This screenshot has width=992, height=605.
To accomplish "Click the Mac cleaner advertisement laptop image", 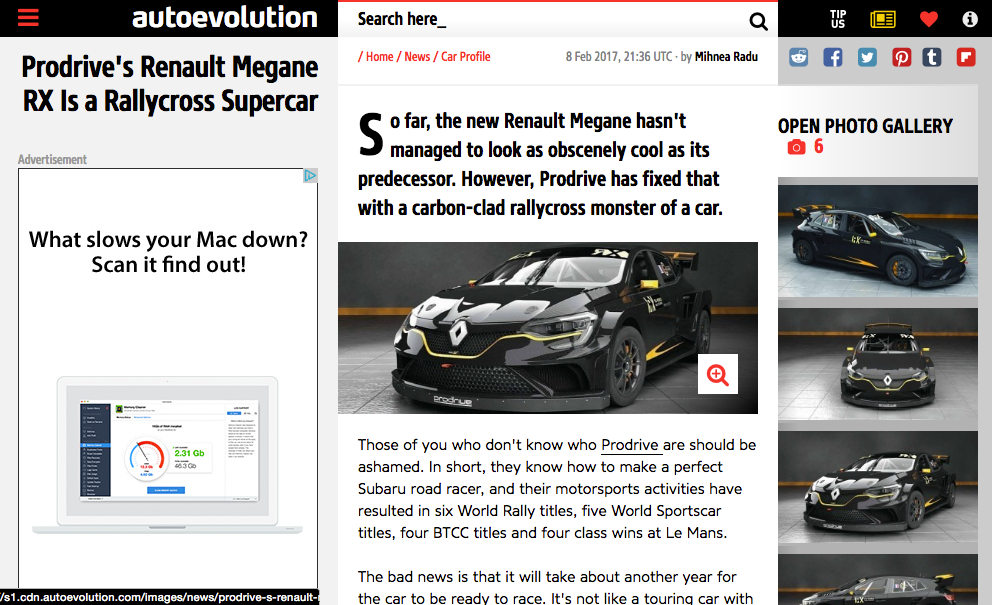I will pyautogui.click(x=168, y=454).
